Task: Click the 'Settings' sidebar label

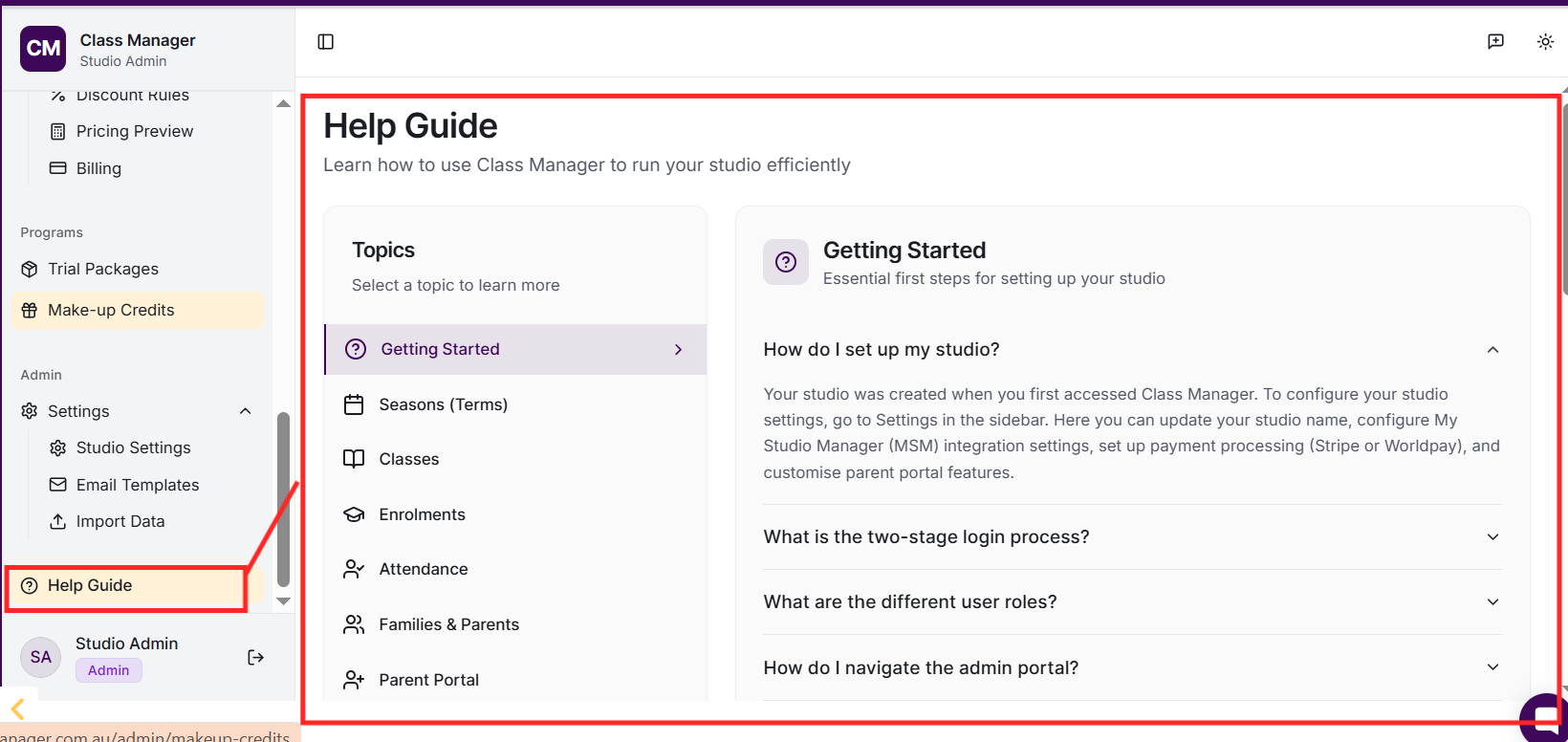Action: (78, 411)
